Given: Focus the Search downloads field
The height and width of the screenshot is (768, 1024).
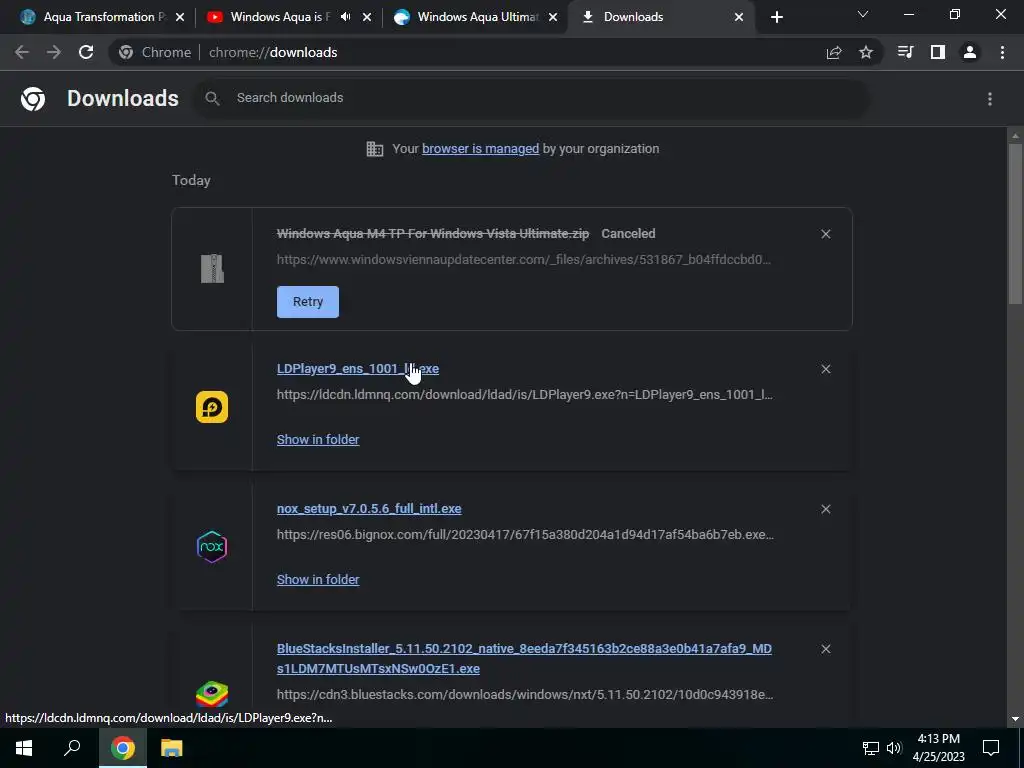Looking at the screenshot, I should [532, 98].
